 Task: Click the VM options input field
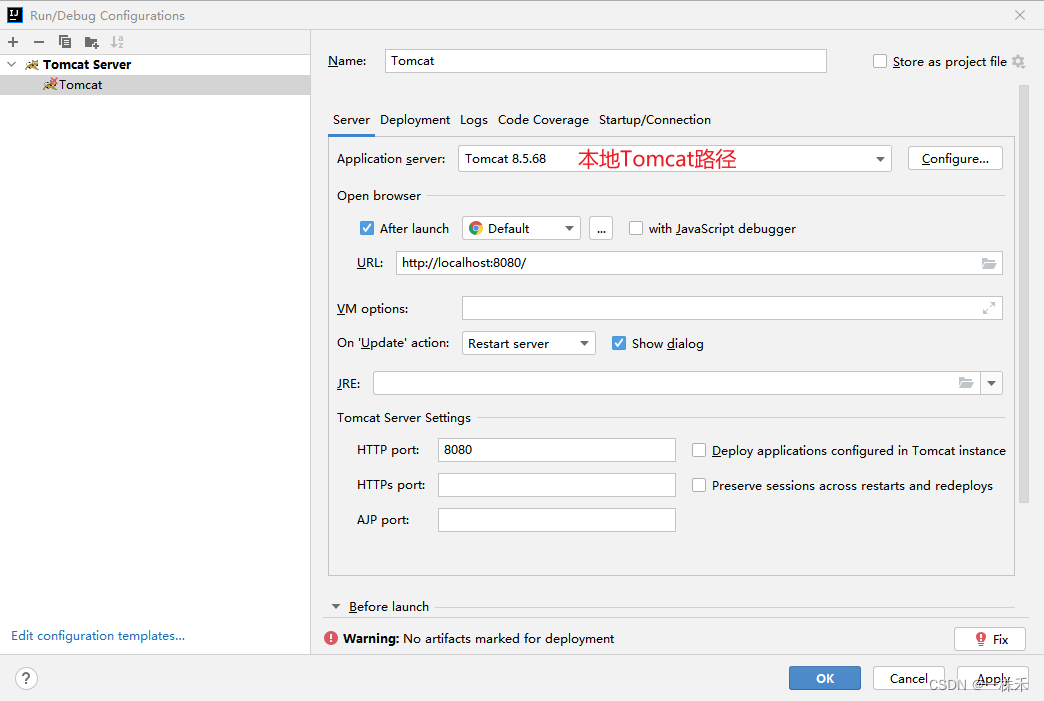click(x=732, y=308)
